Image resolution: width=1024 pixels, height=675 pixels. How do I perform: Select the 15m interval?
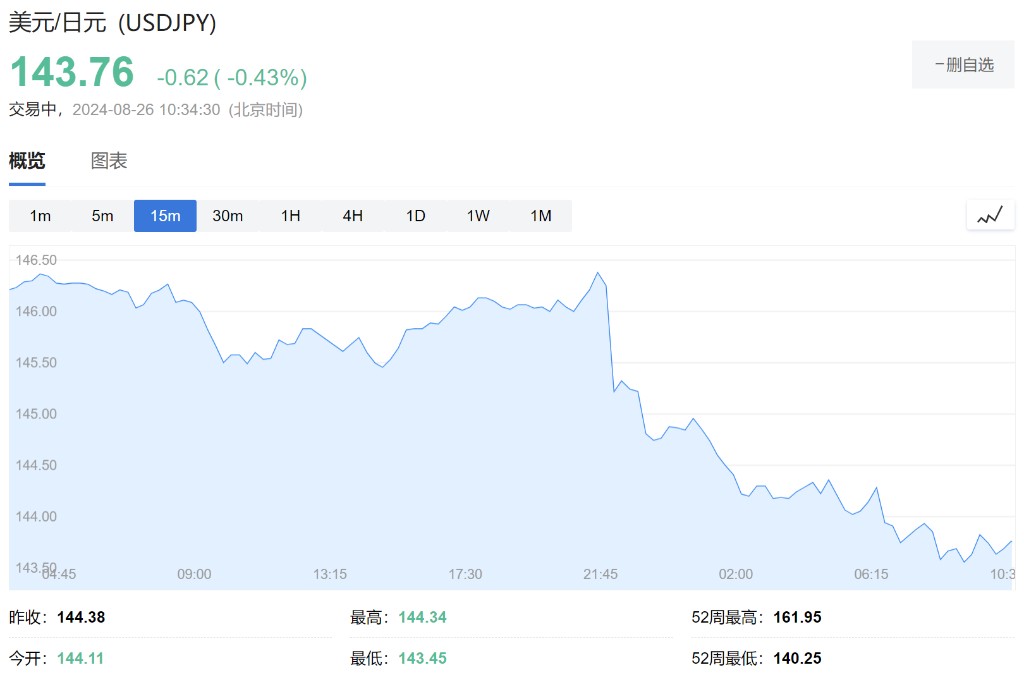(x=165, y=216)
